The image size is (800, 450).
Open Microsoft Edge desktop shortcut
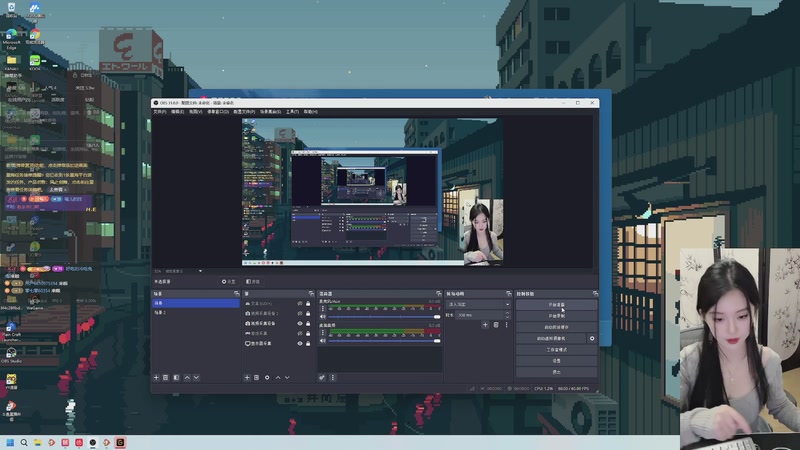[x=11, y=39]
